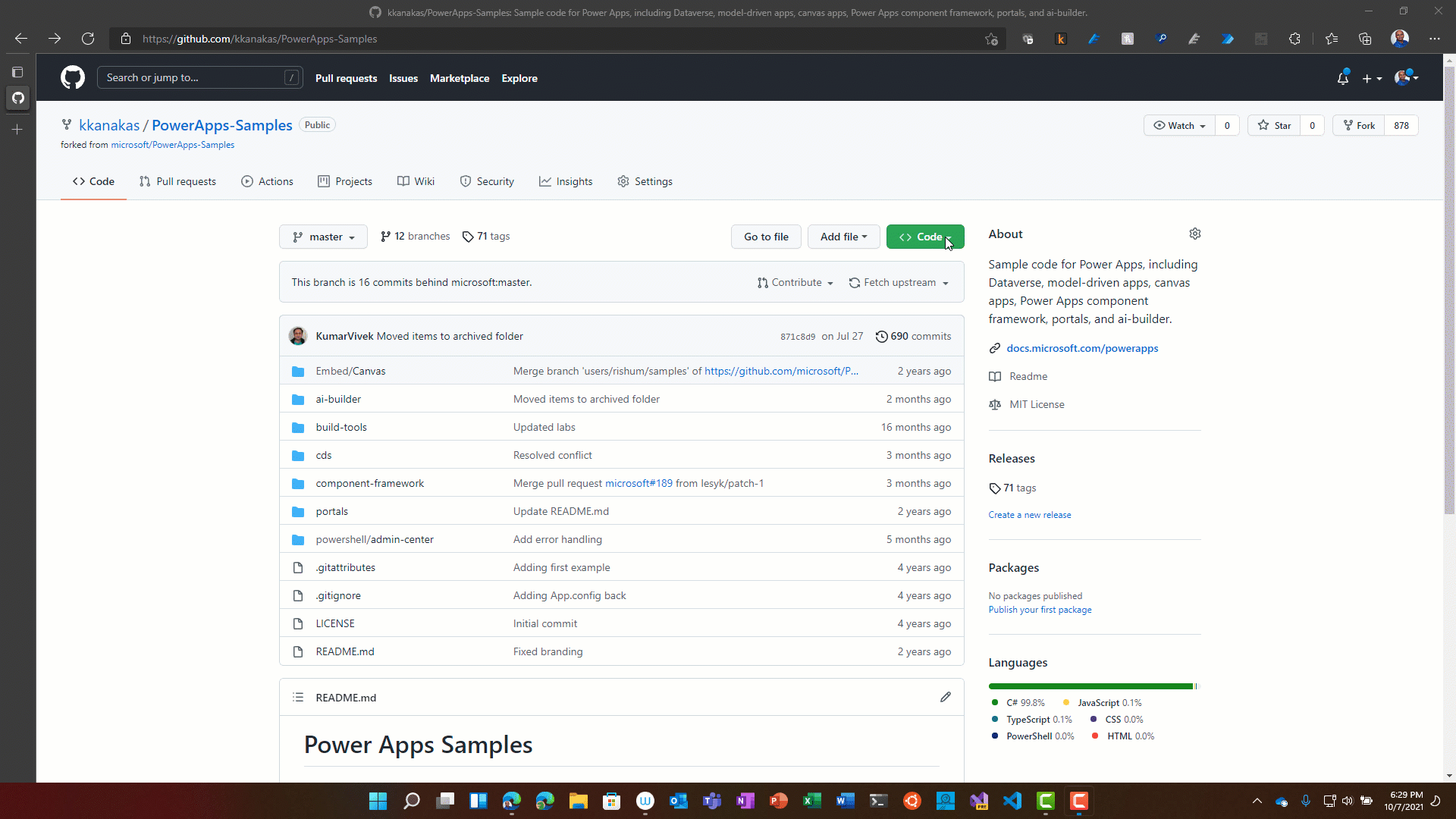This screenshot has width=1456, height=819.
Task: Open the Actions tab
Action: click(x=267, y=181)
